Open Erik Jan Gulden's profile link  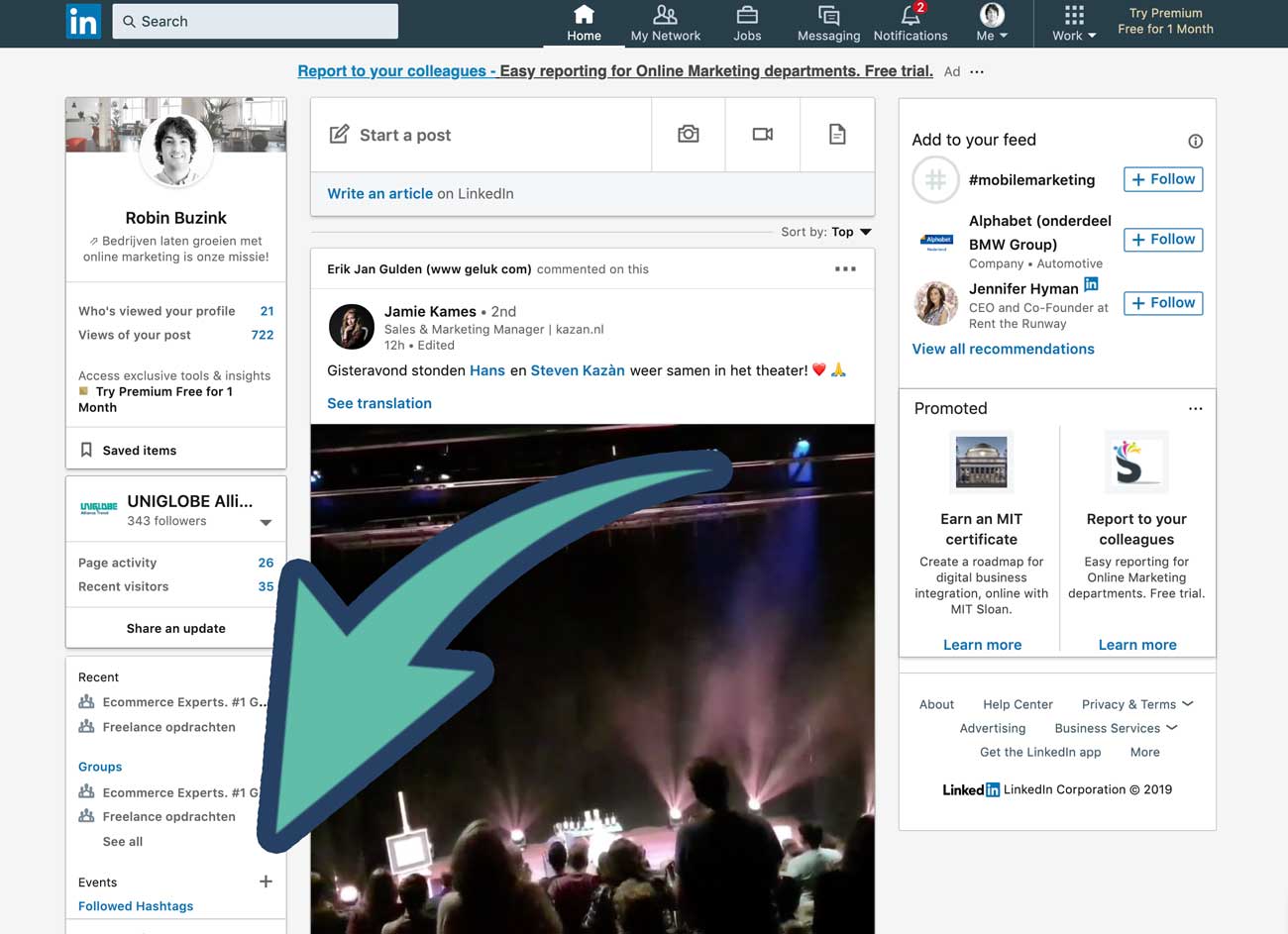click(x=429, y=268)
